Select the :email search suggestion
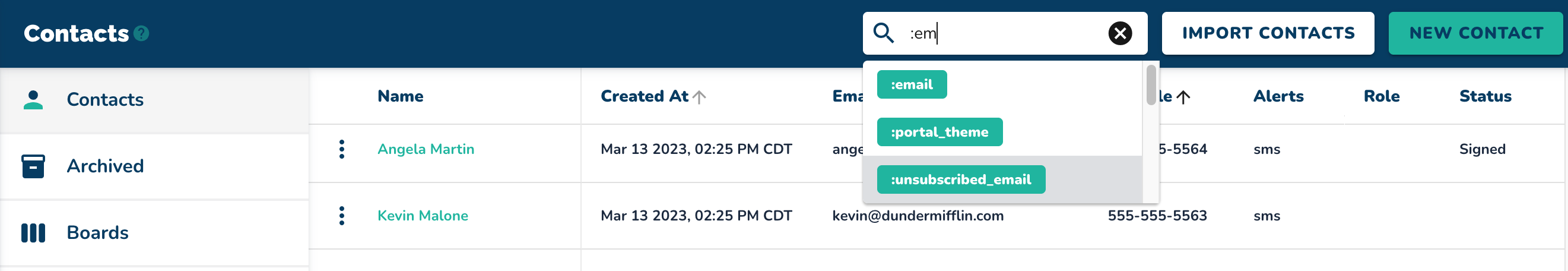This screenshot has width=1568, height=271. pos(911,84)
